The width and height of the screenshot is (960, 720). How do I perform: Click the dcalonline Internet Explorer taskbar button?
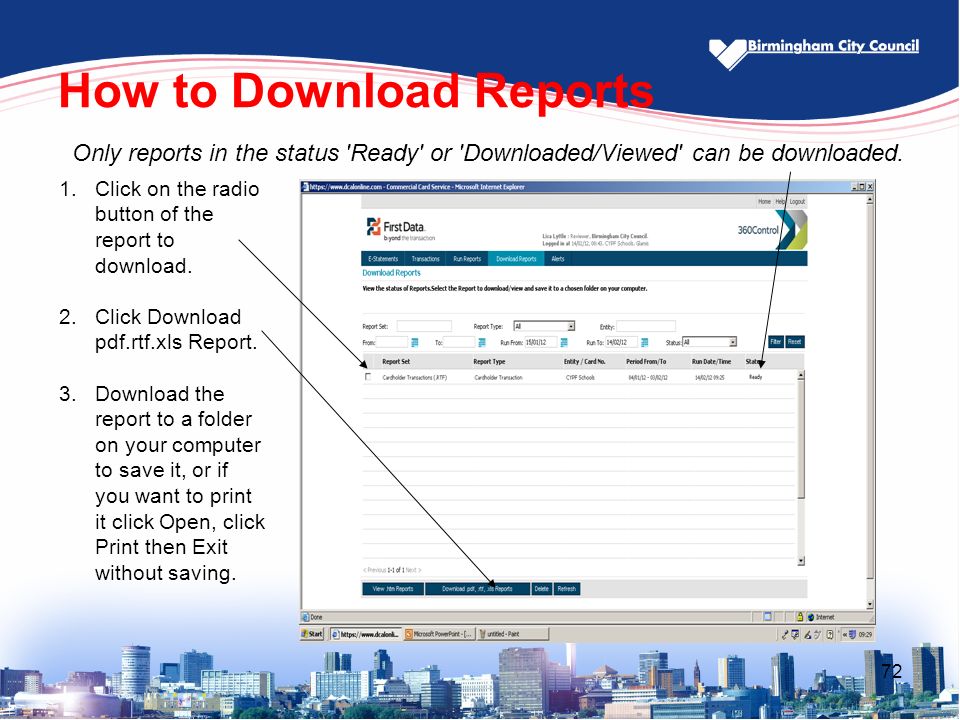coord(366,634)
